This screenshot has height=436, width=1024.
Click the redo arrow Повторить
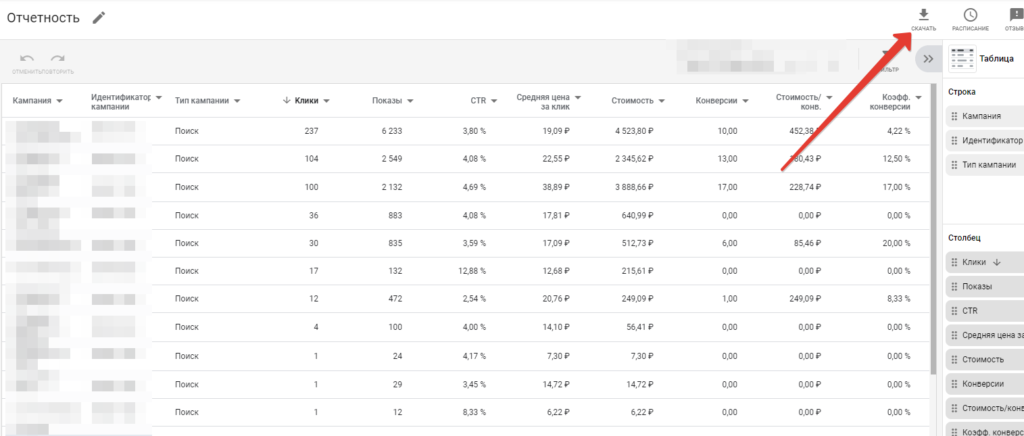pos(58,59)
